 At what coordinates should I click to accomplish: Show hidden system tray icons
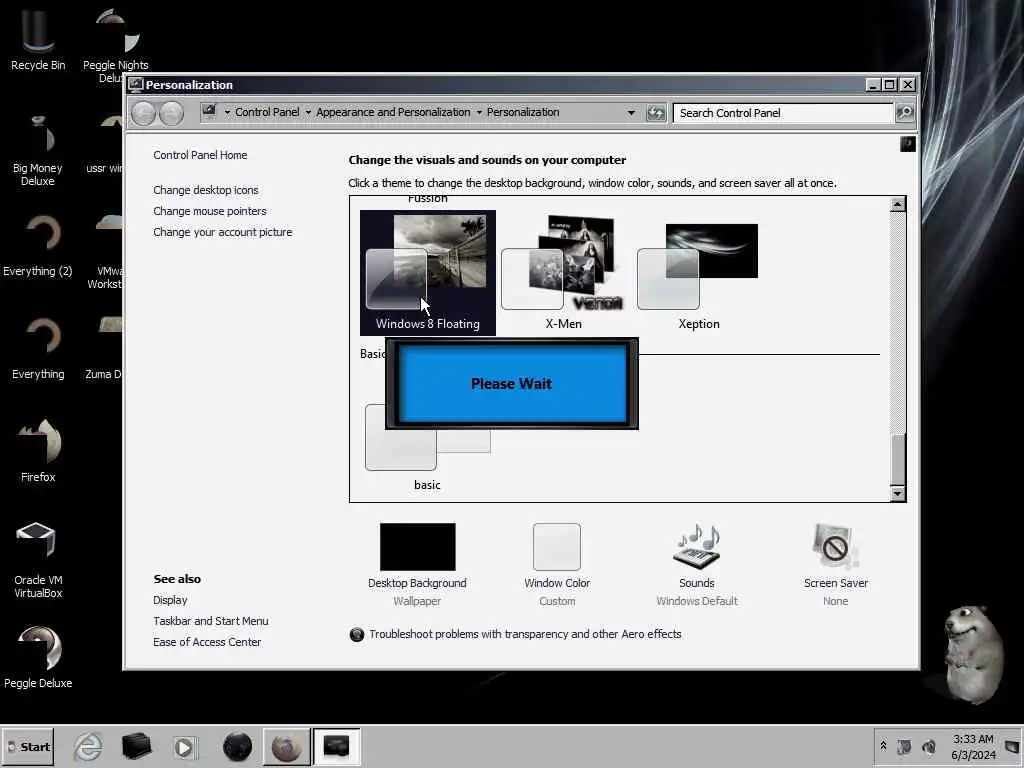(x=884, y=746)
